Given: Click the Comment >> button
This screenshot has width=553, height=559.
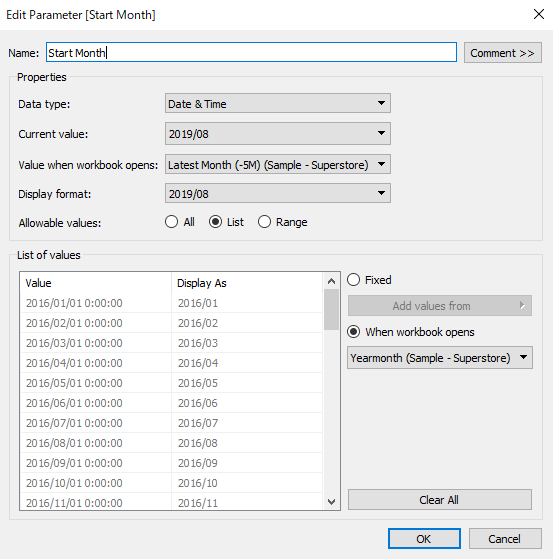Looking at the screenshot, I should (503, 53).
